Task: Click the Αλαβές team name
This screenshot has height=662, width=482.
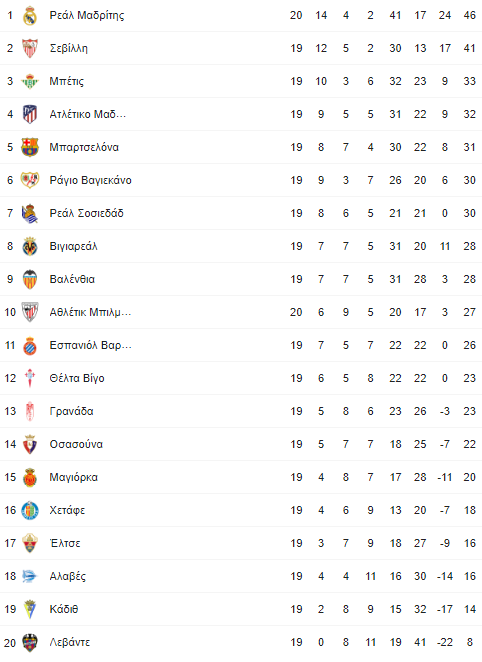Action: tap(68, 576)
